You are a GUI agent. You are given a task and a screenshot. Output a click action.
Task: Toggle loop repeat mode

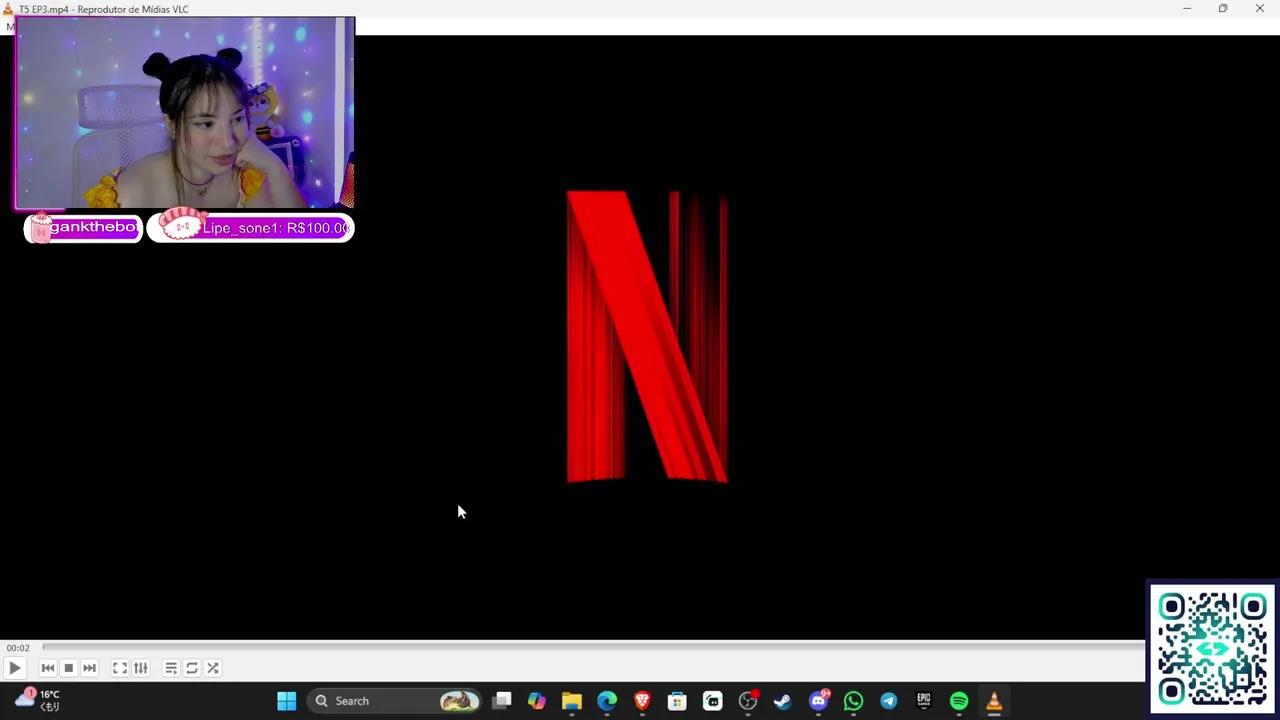[x=191, y=668]
